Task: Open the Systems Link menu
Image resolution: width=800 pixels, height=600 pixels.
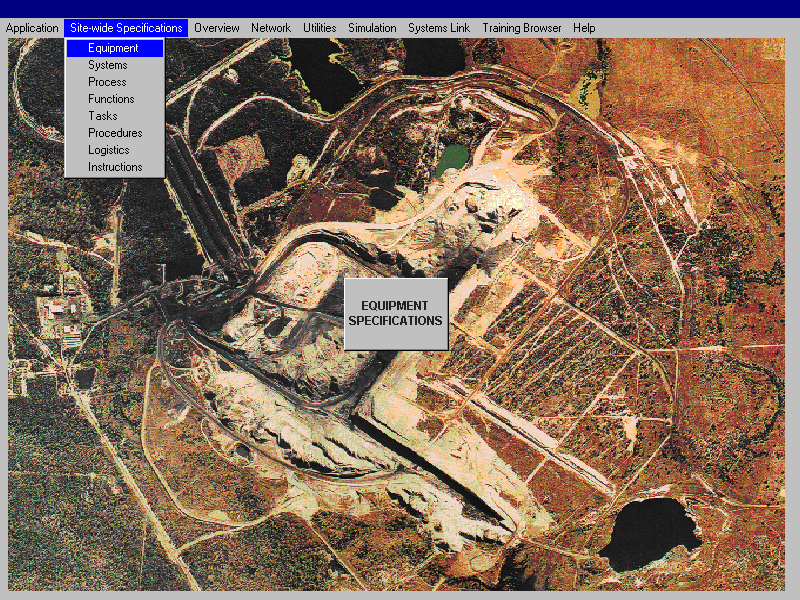Action: [x=439, y=28]
